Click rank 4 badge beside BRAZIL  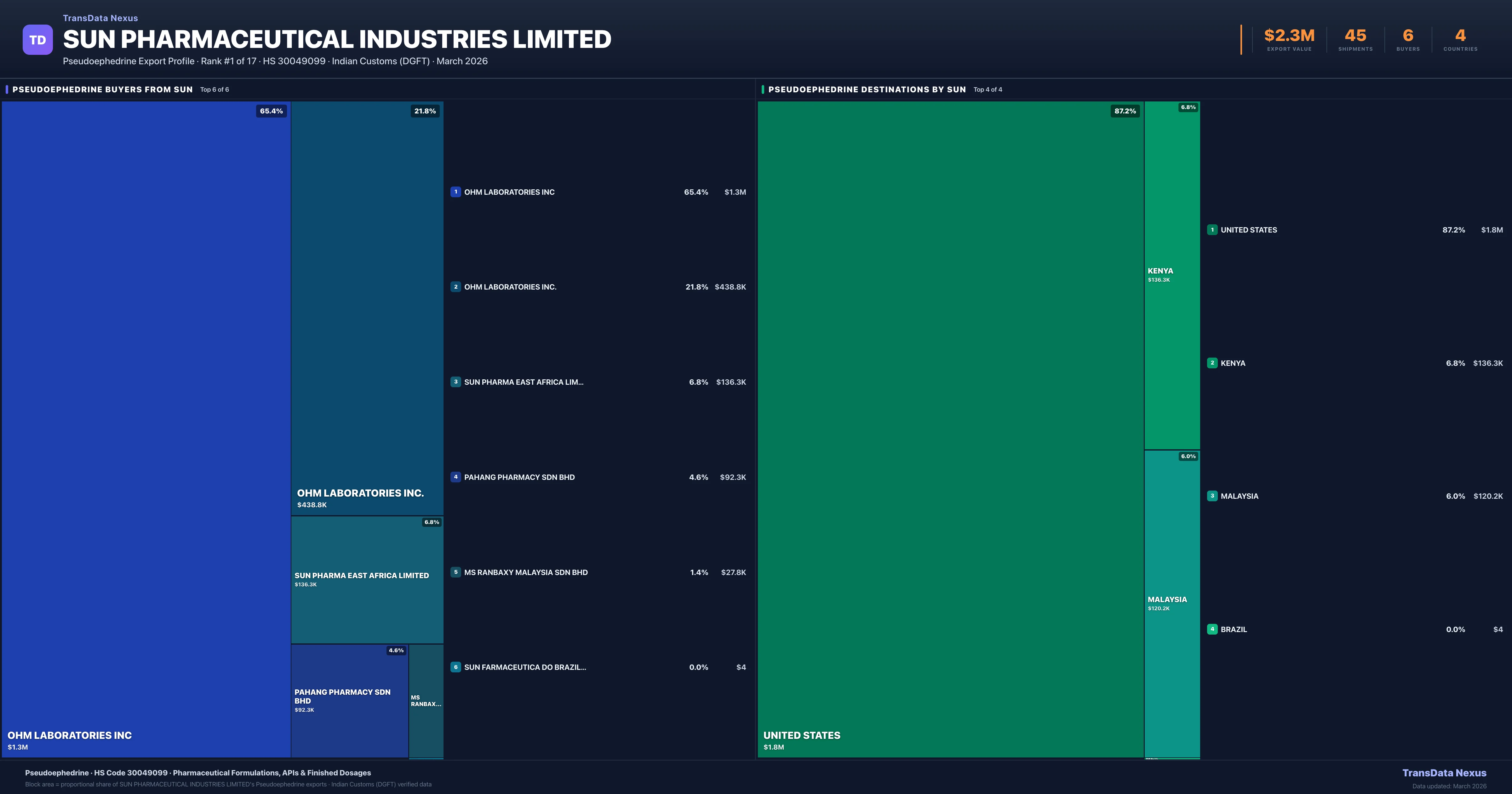pos(1212,629)
